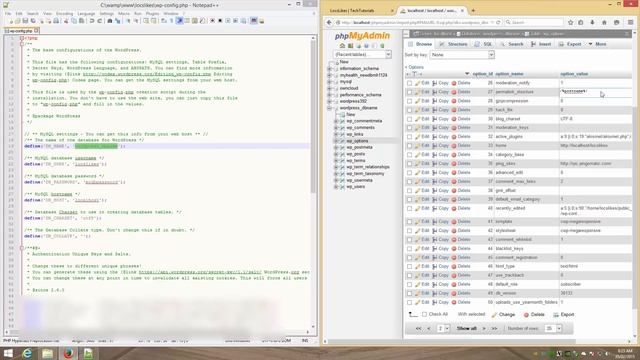Click the option_name column header
Viewport: 640px width, 360px height.
(509, 74)
